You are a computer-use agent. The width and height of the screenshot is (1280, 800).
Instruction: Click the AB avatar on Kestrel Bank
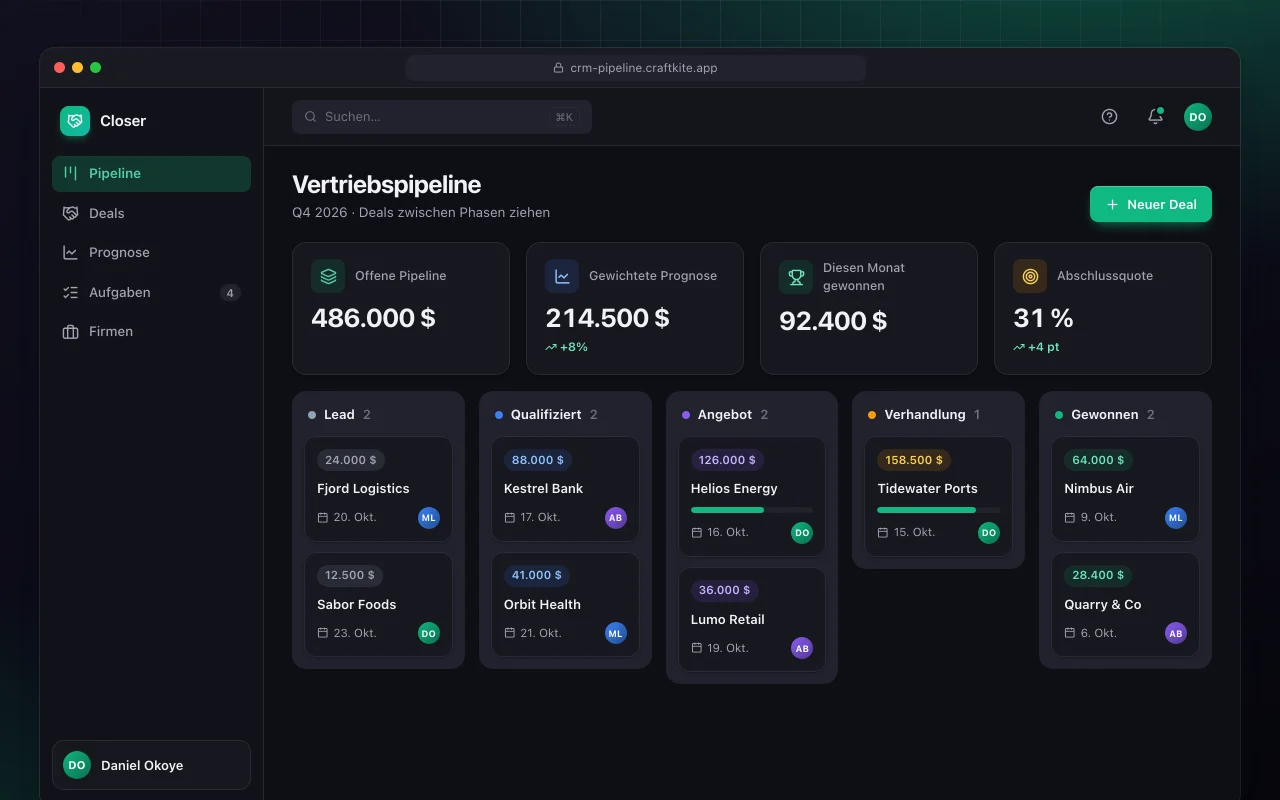pyautogui.click(x=616, y=518)
